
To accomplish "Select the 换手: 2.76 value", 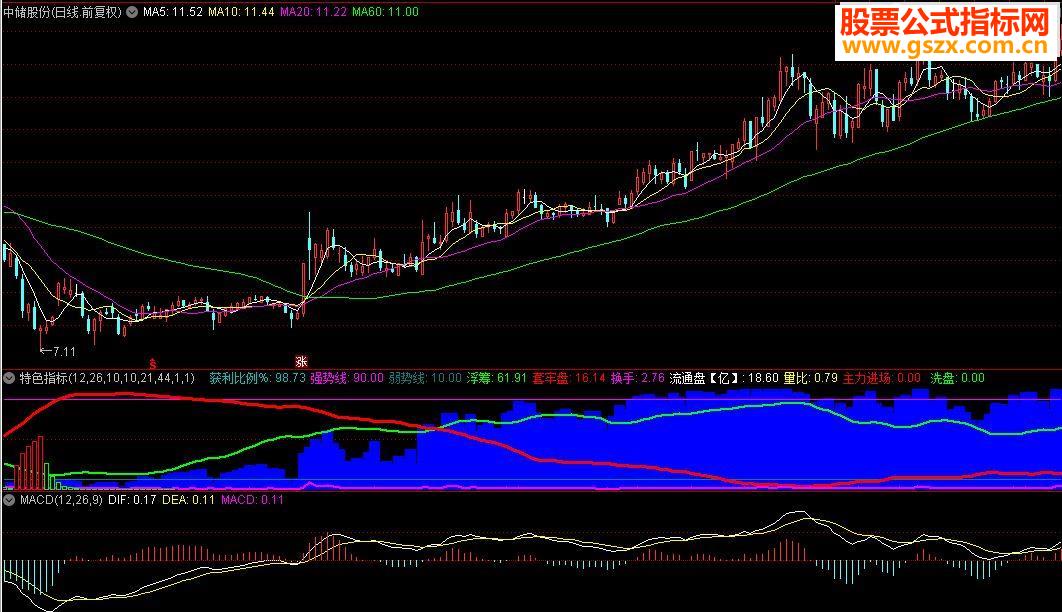I will pyautogui.click(x=637, y=378).
